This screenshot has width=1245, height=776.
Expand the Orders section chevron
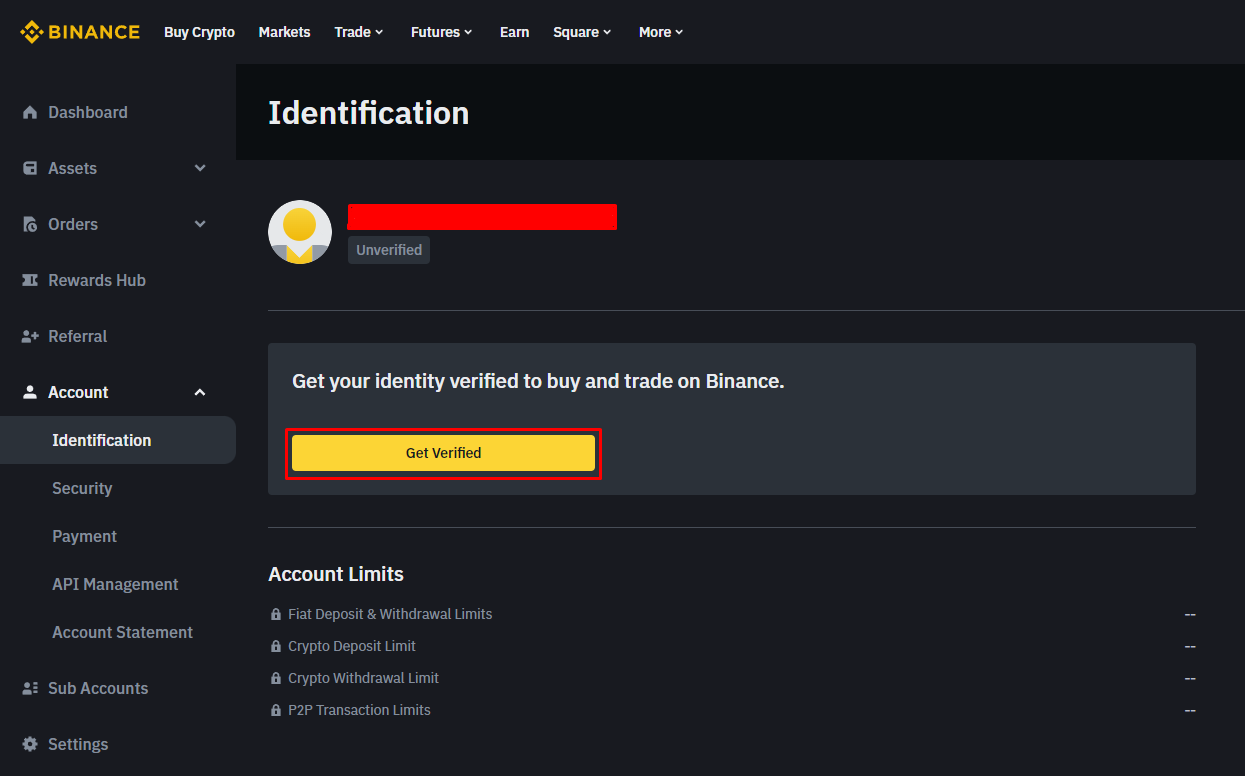200,224
